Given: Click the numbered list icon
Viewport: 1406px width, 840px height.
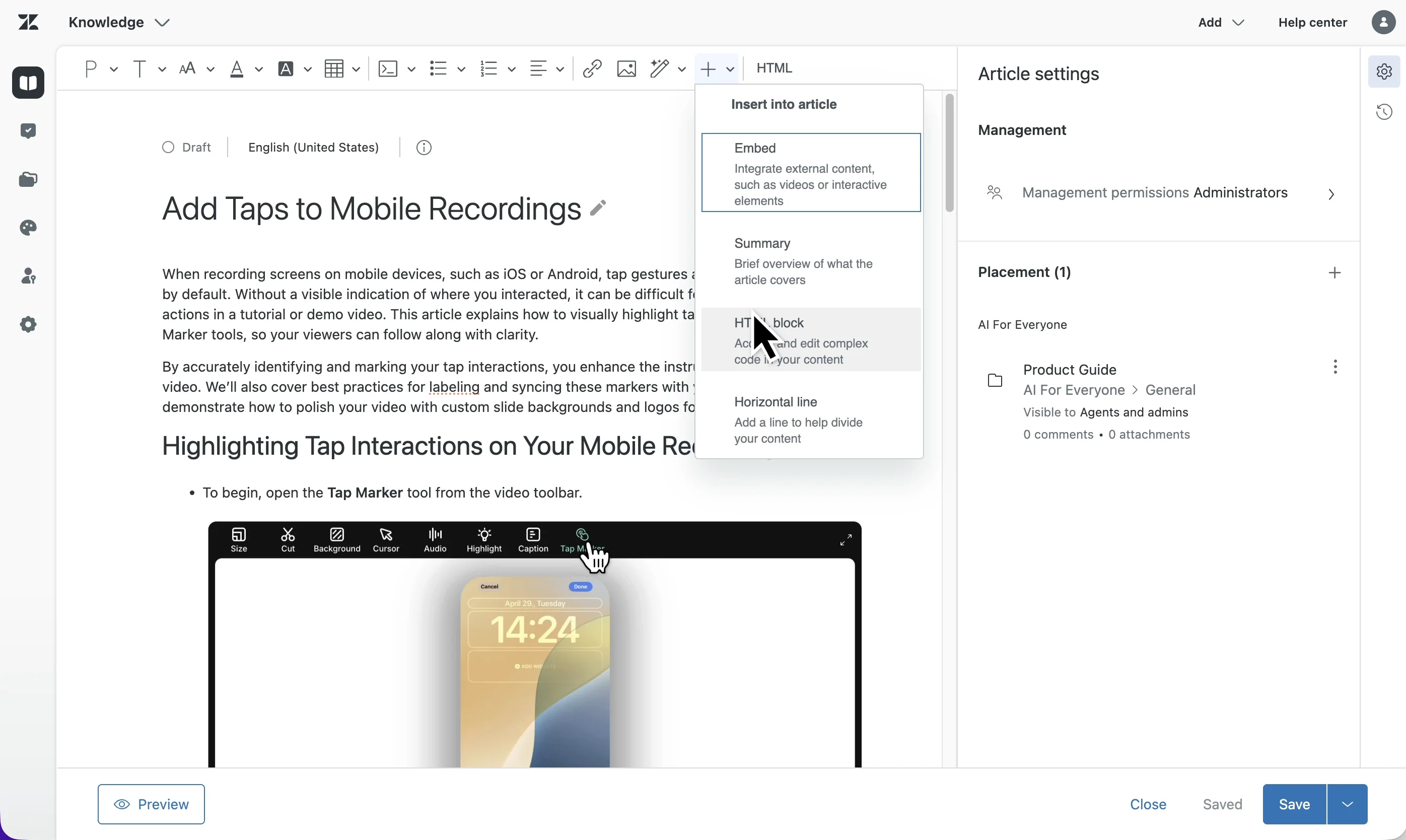Looking at the screenshot, I should (488, 68).
